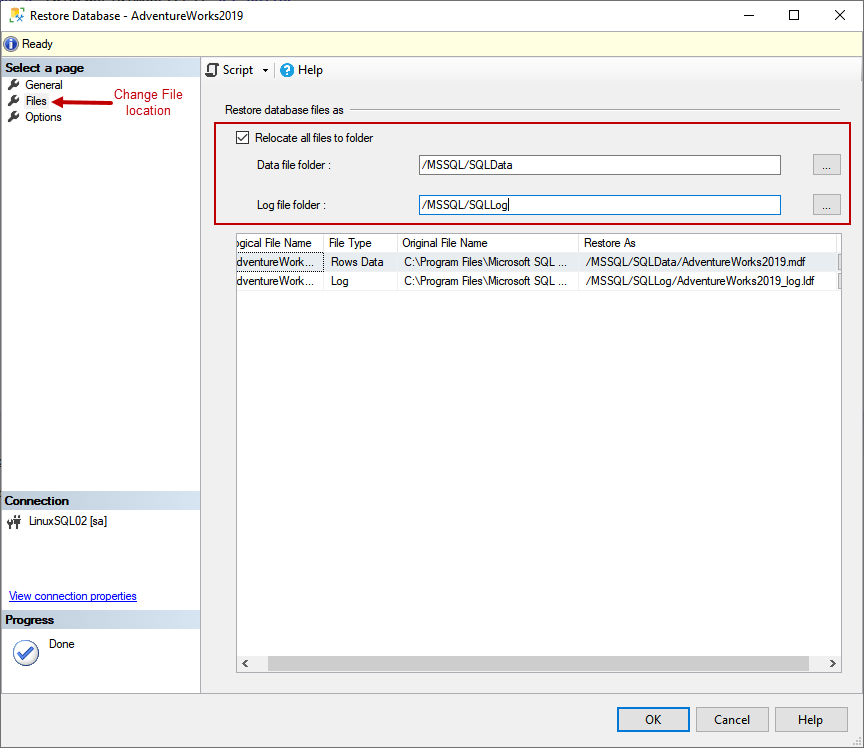Browse for the Data file folder

827,165
